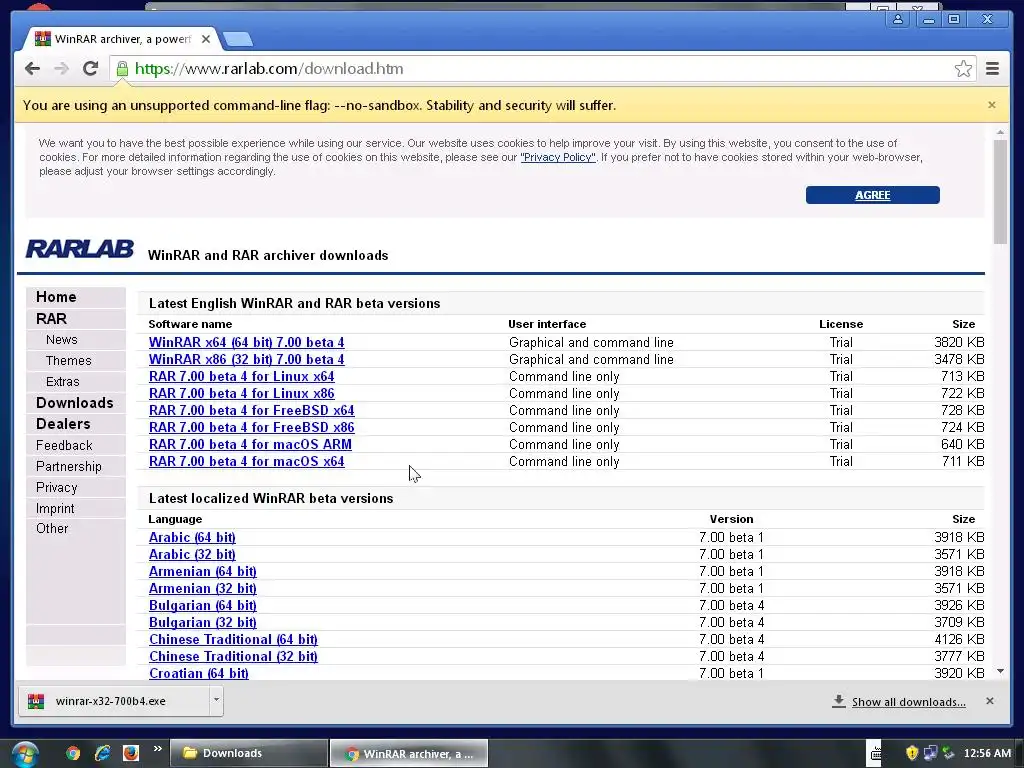Download RAR 7.00 beta 4 for macOS ARM
Viewport: 1024px width, 768px height.
pyautogui.click(x=250, y=444)
